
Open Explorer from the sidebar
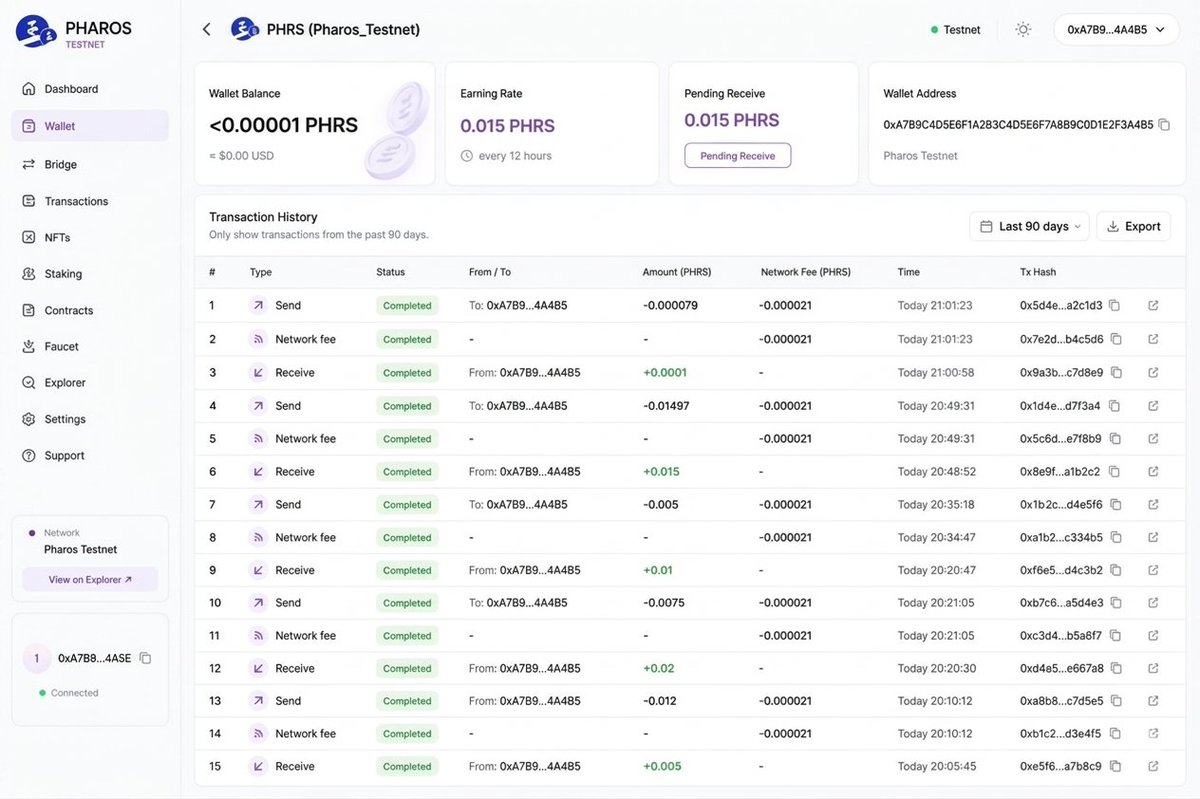click(90, 382)
